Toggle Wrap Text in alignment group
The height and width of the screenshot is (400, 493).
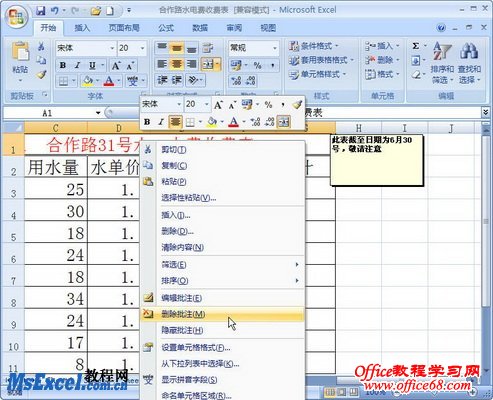(208, 48)
